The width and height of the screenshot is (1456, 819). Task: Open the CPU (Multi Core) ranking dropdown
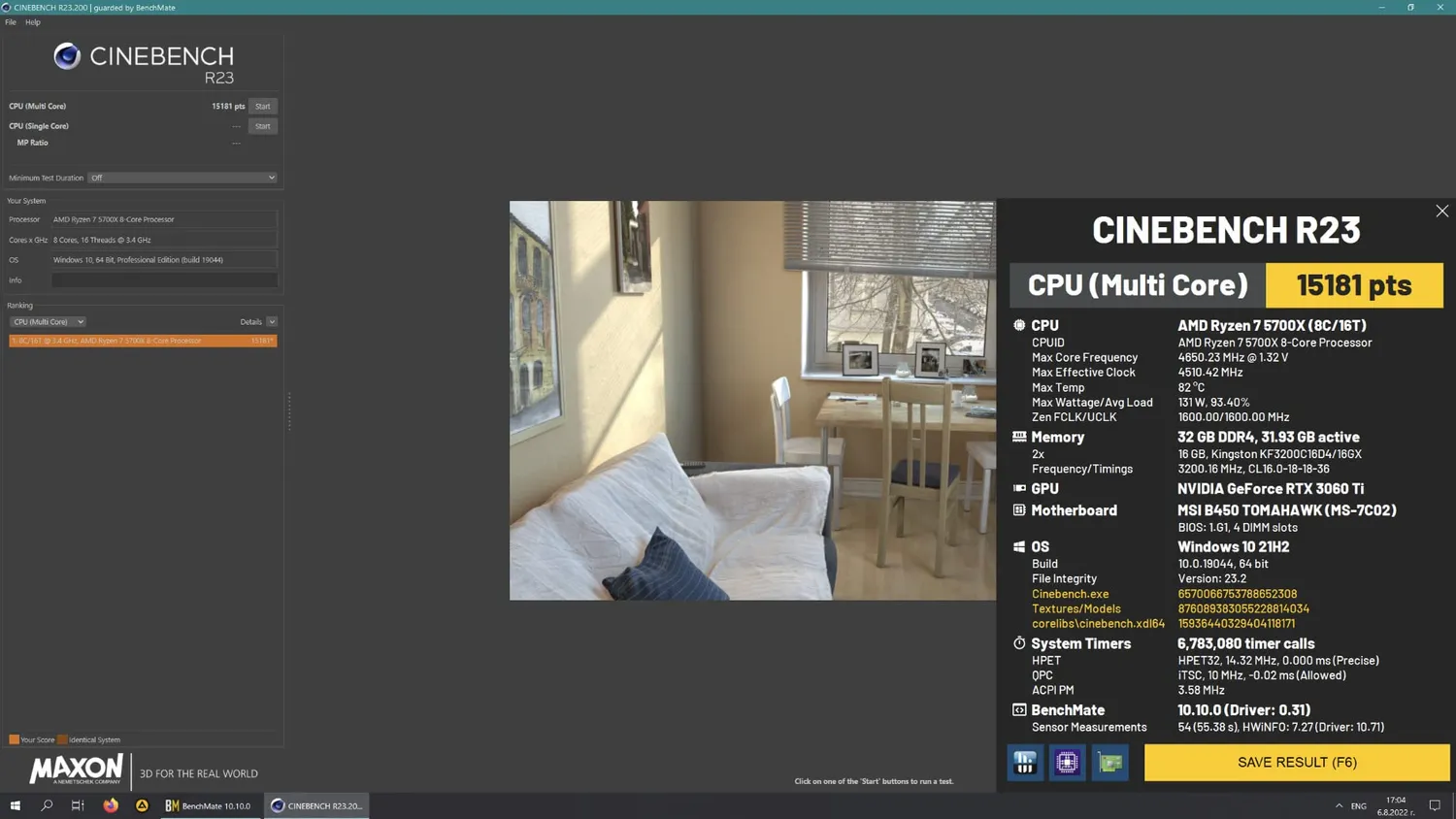48,322
